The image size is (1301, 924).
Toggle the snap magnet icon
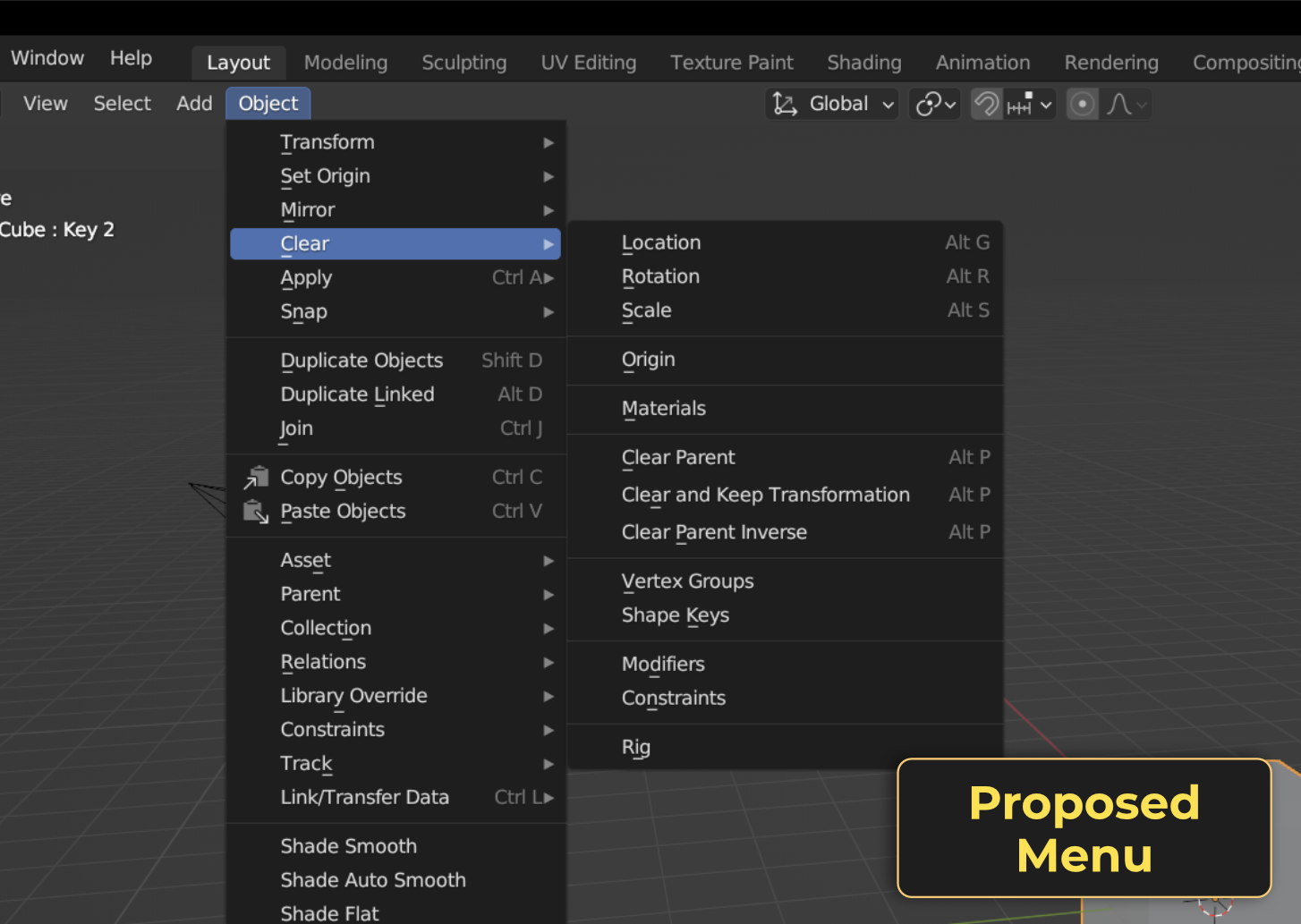(986, 105)
